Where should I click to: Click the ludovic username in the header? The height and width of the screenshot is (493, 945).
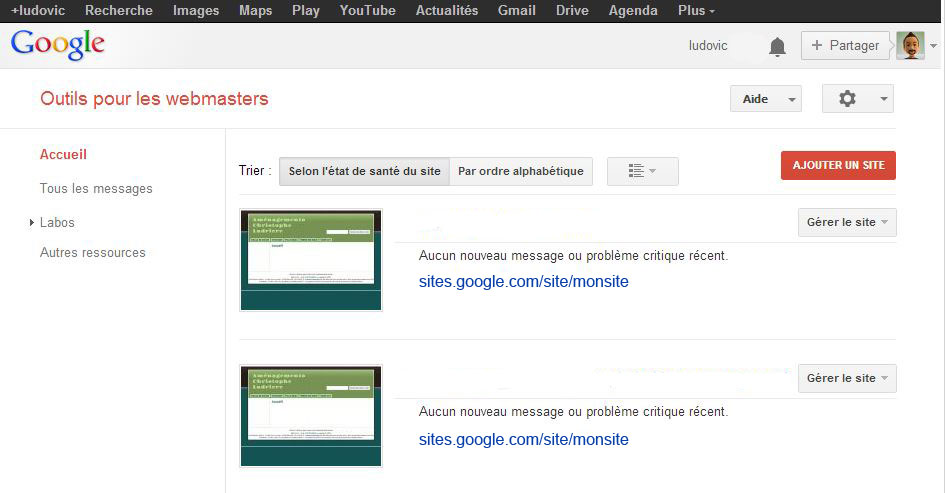coord(708,46)
